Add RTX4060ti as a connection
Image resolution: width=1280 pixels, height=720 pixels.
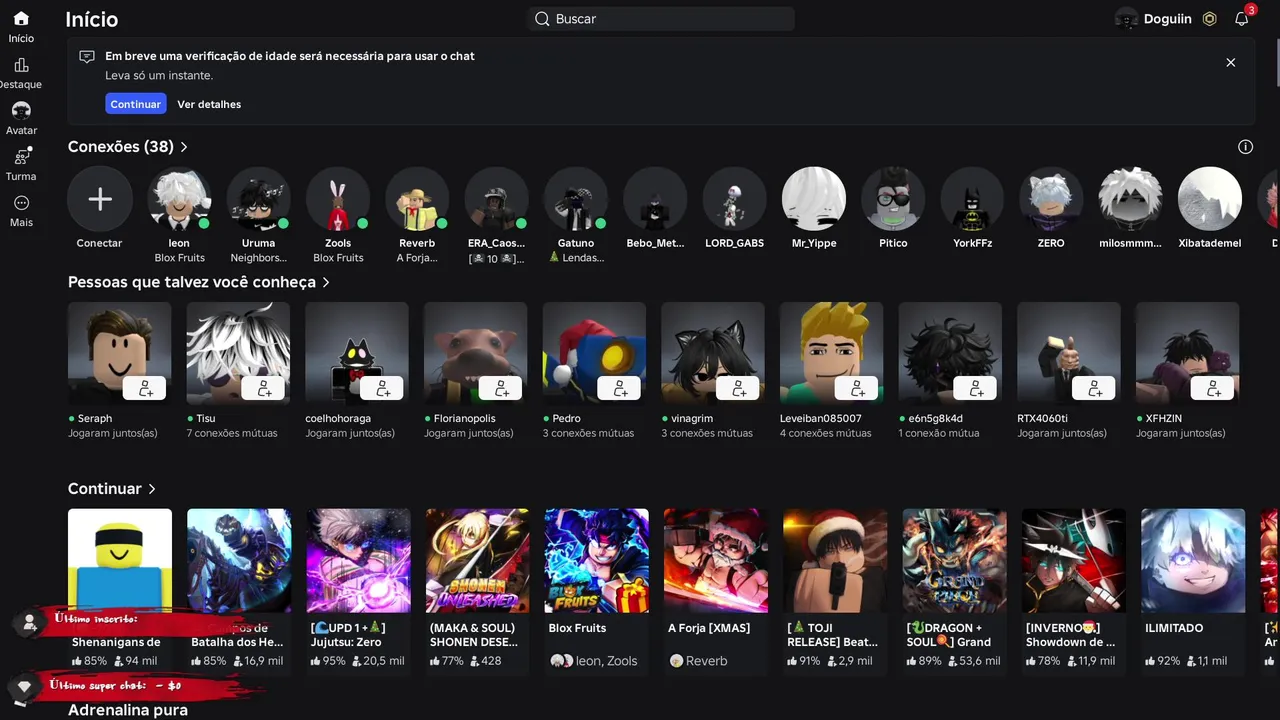click(x=1095, y=388)
